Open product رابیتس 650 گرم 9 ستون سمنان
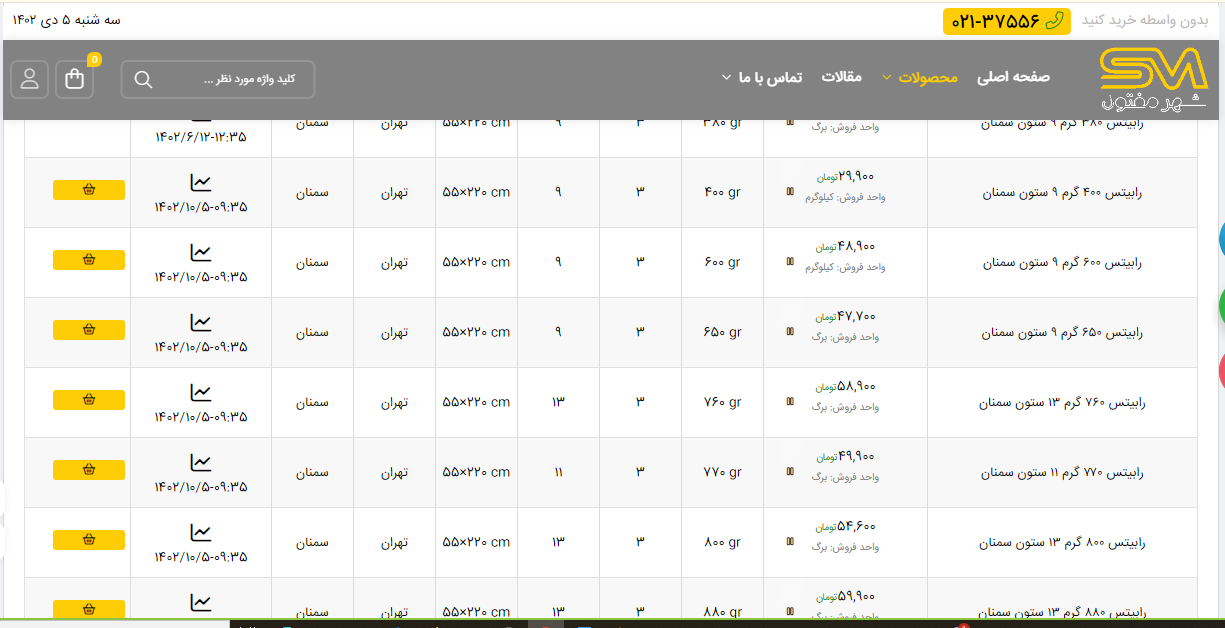 click(x=1061, y=332)
